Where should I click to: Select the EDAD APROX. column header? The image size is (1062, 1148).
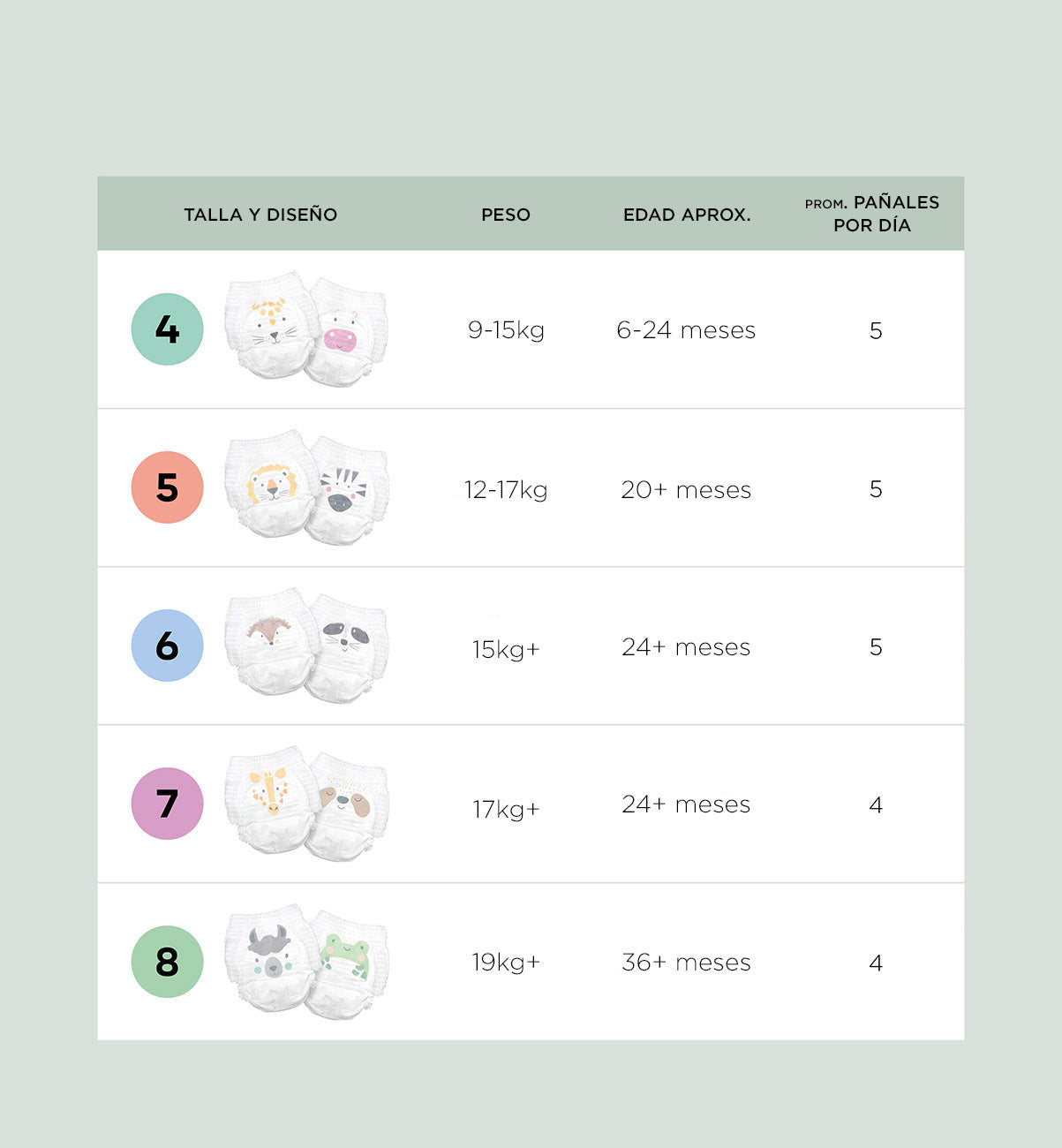point(687,215)
